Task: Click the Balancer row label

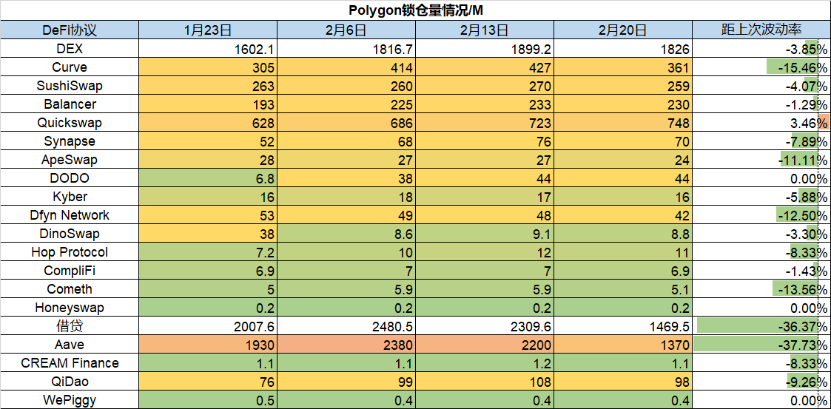Action: click(x=69, y=104)
